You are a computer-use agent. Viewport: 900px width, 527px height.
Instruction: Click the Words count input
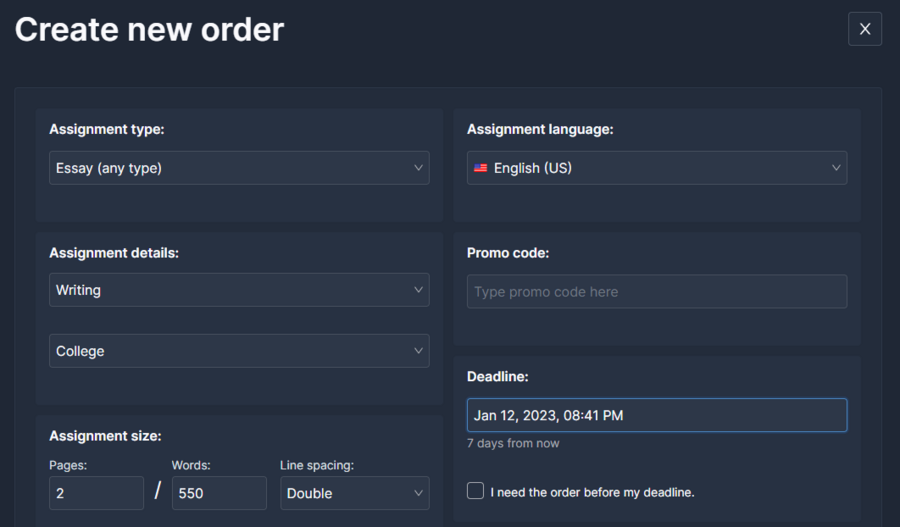(x=219, y=493)
